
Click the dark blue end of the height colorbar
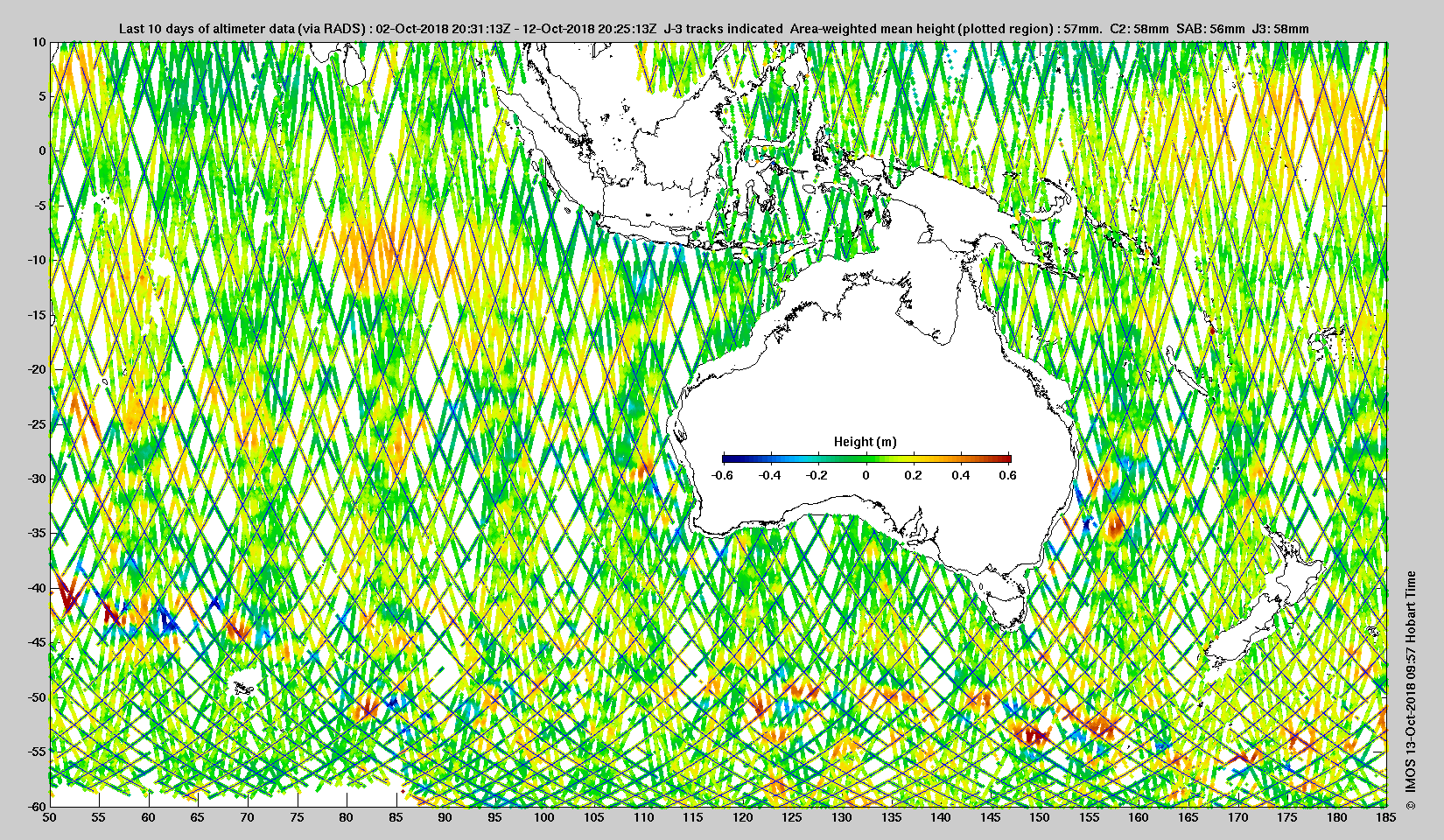coord(727,458)
